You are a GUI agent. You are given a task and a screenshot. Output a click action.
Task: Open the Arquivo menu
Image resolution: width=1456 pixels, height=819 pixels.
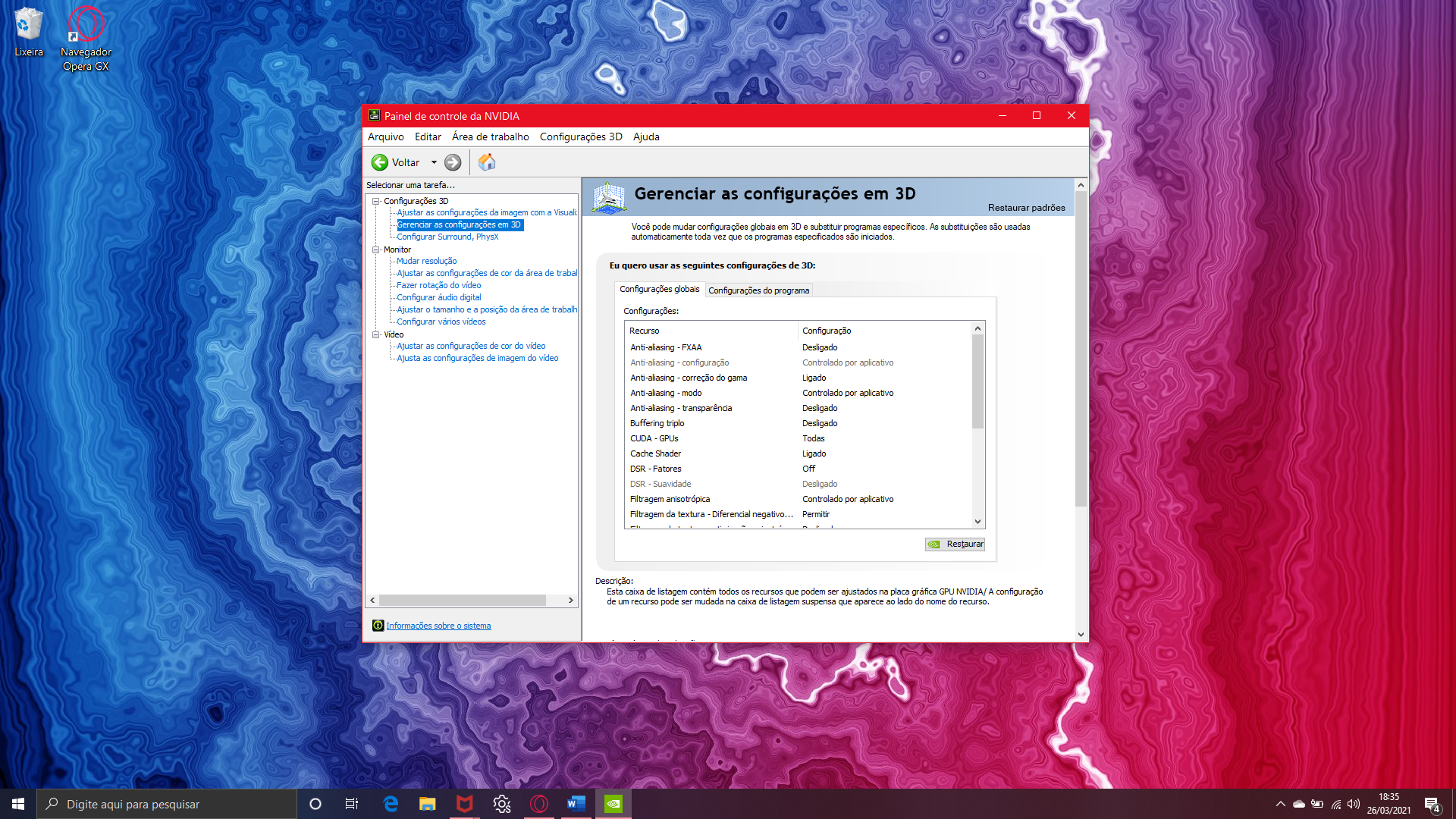point(385,136)
